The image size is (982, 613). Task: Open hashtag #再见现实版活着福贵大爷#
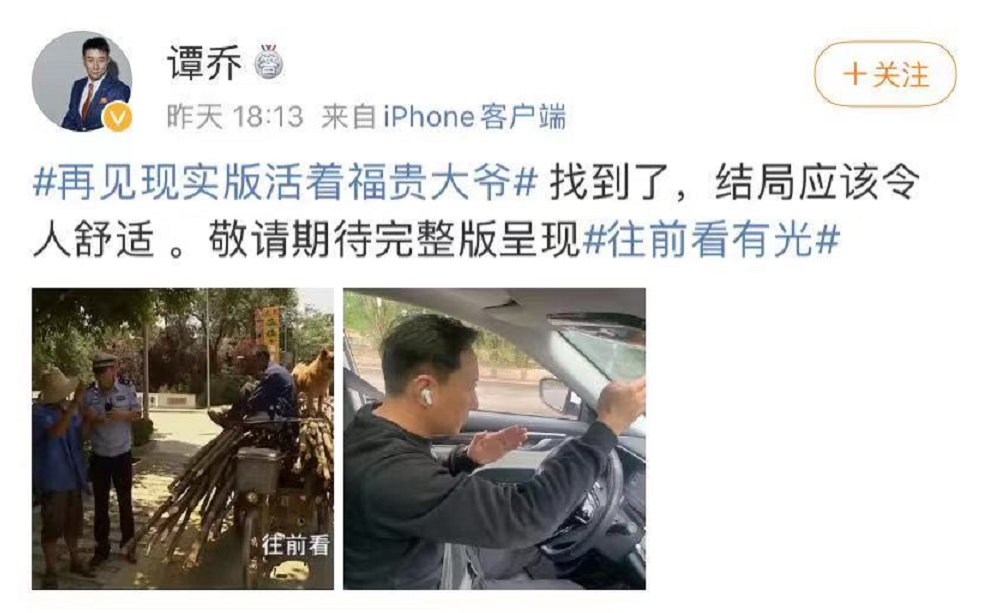coord(286,183)
